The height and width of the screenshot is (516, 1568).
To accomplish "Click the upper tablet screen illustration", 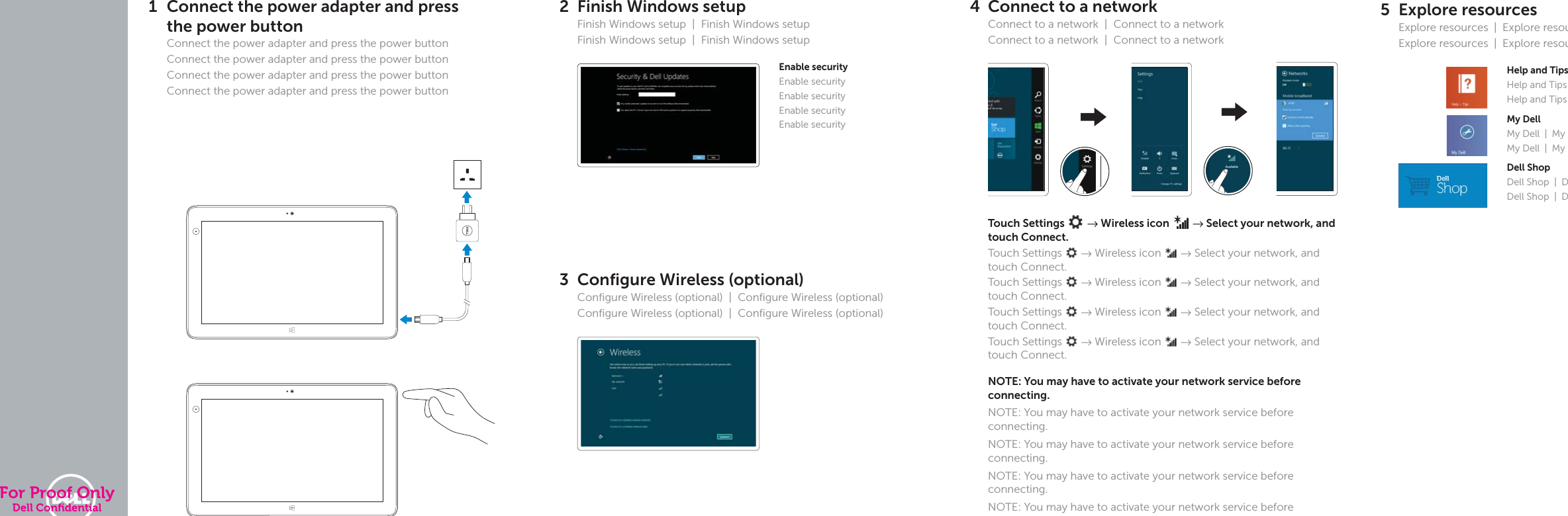I will (292, 273).
